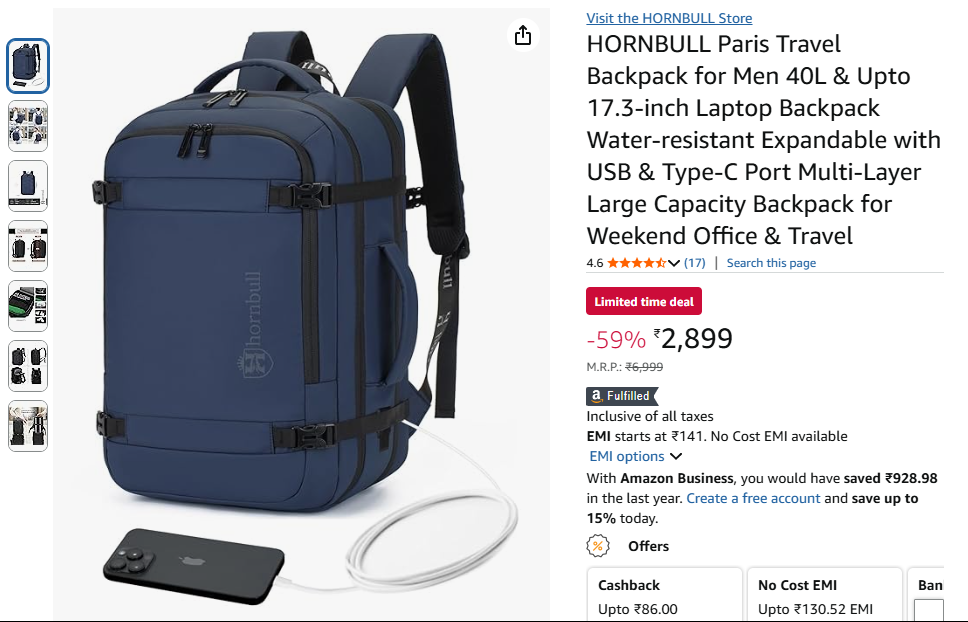The height and width of the screenshot is (622, 968).
Task: Select the last lifestyle thumbnail
Action: point(28,426)
